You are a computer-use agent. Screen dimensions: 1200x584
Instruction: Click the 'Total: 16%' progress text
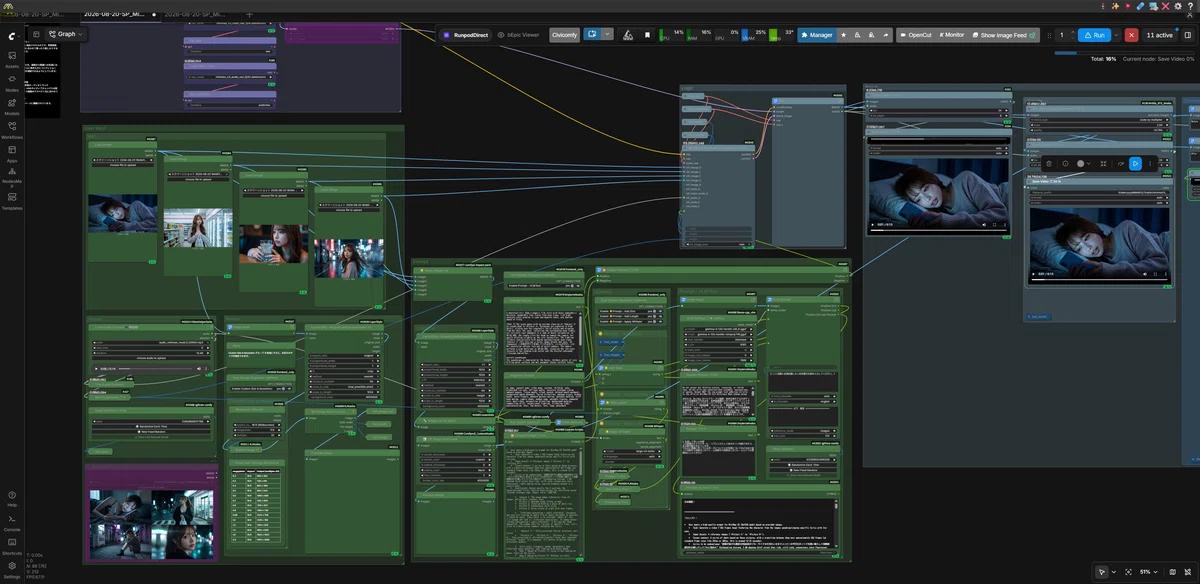point(1104,59)
